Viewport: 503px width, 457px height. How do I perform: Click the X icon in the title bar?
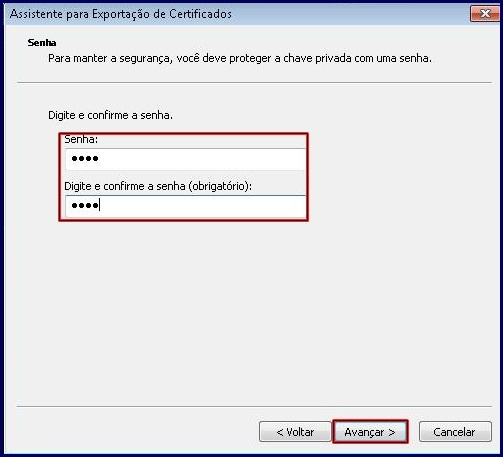point(485,14)
